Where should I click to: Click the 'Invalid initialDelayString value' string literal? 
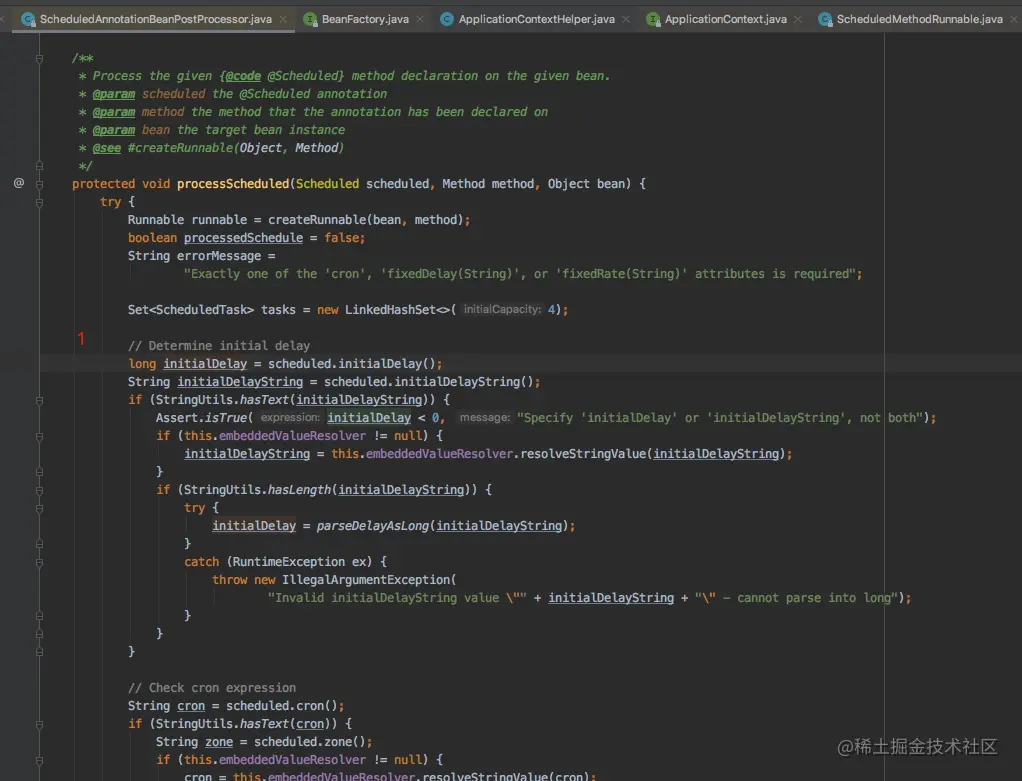coord(397,598)
